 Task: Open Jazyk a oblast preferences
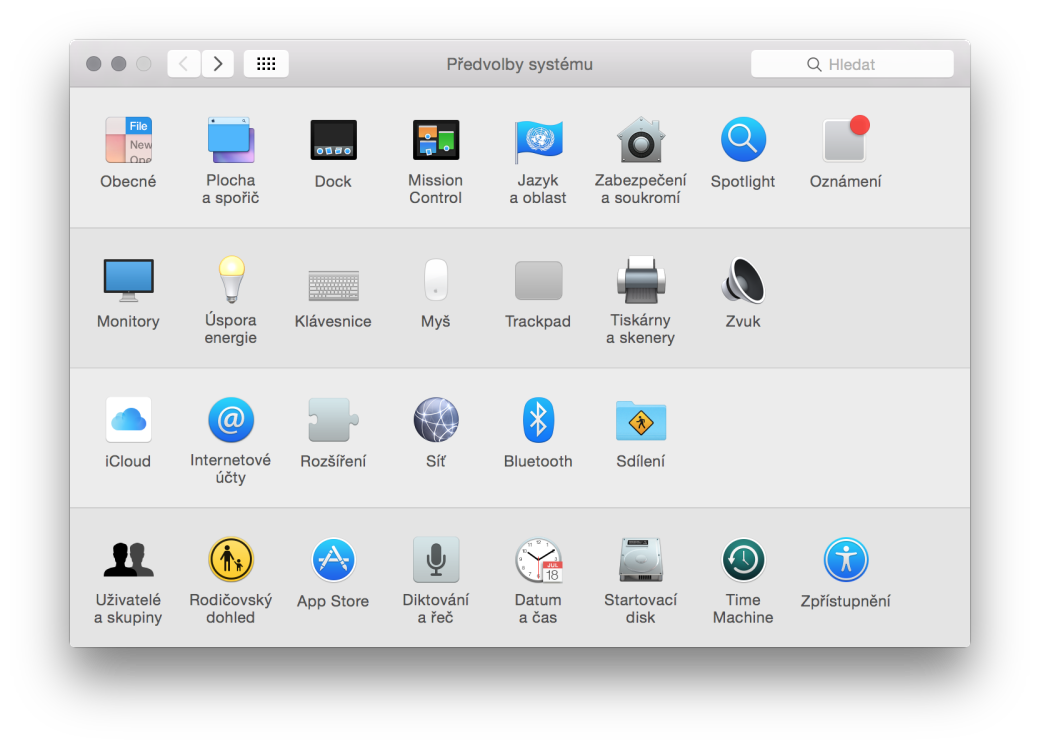(538, 139)
